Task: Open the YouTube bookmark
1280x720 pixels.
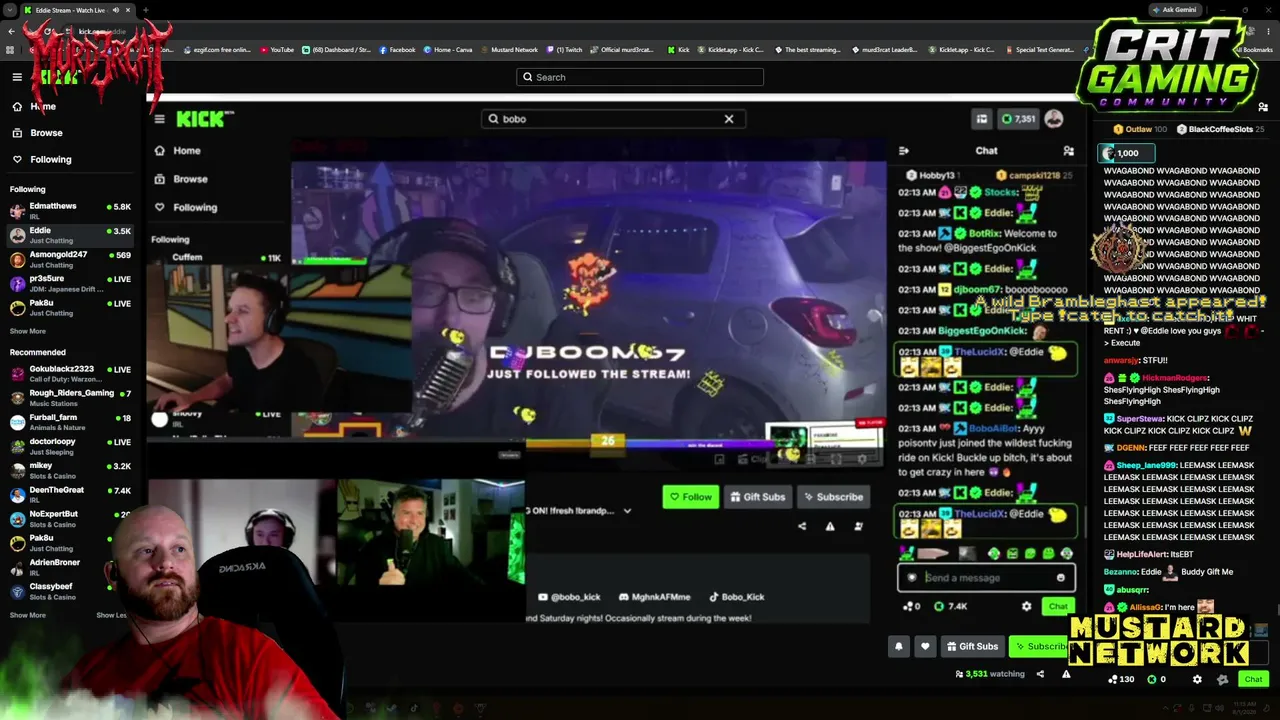Action: (277, 50)
